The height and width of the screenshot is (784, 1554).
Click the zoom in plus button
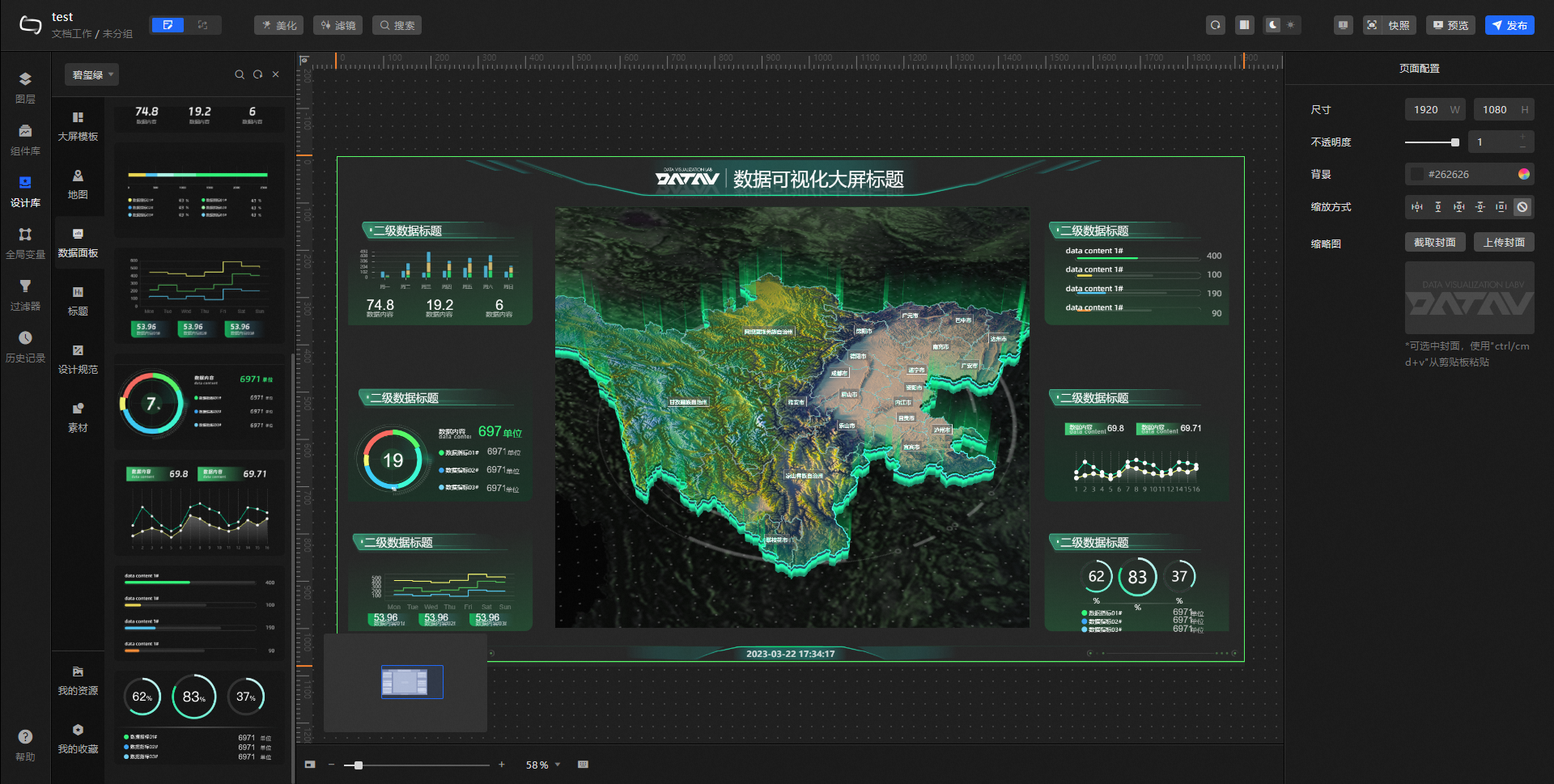[502, 765]
